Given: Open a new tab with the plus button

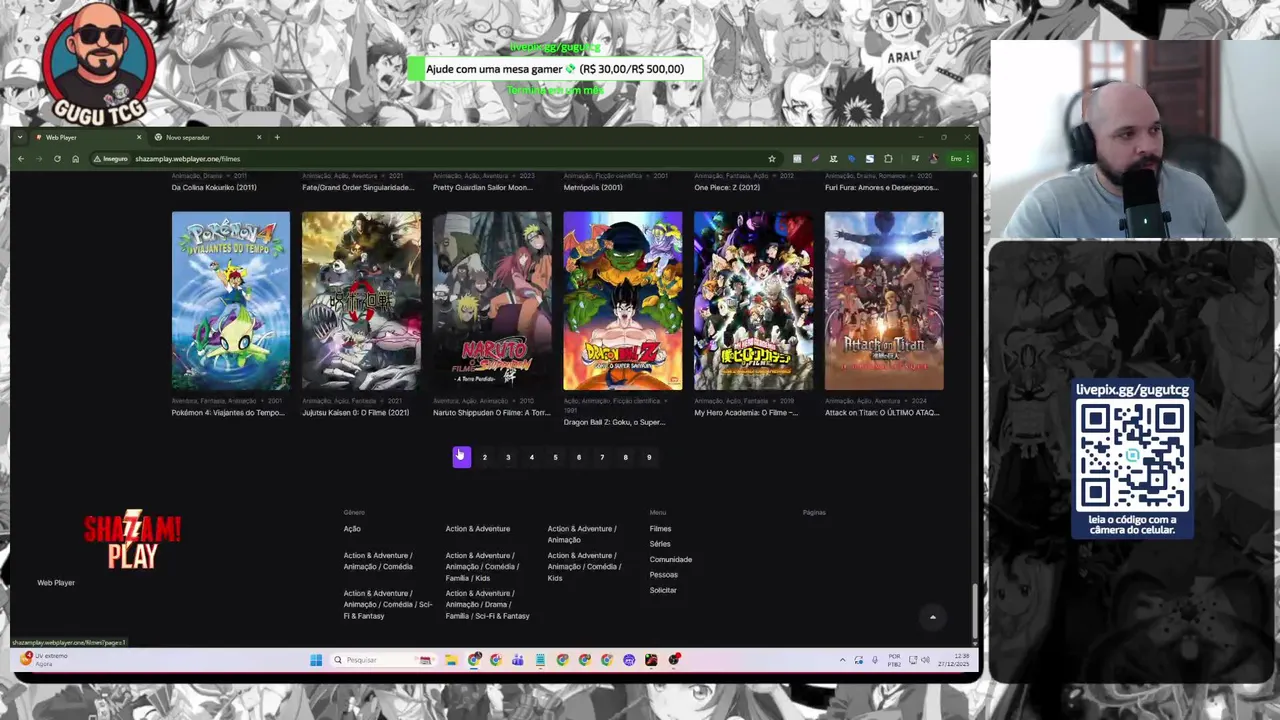Looking at the screenshot, I should click(277, 137).
